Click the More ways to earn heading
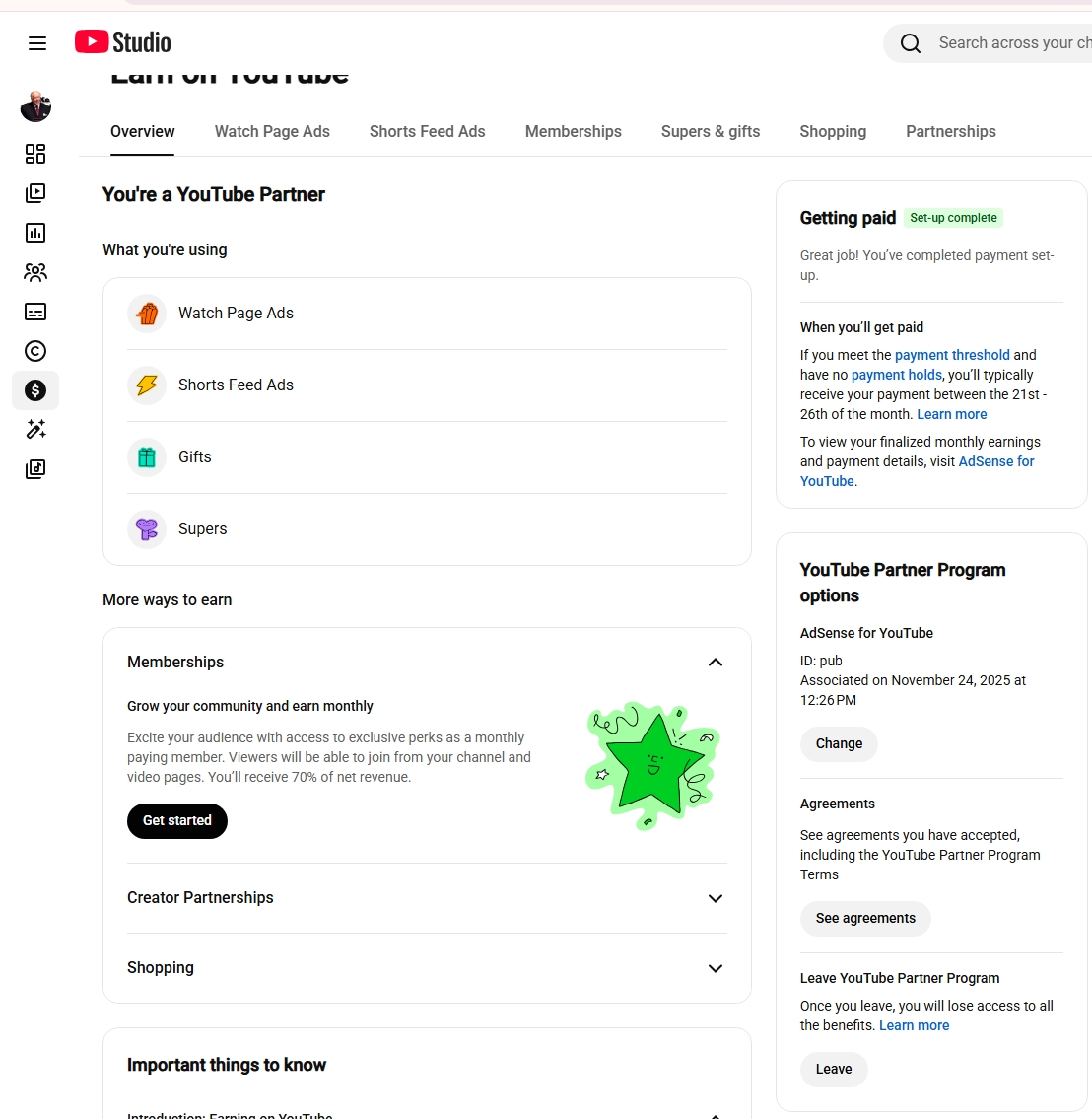This screenshot has width=1092, height=1119. (x=167, y=600)
